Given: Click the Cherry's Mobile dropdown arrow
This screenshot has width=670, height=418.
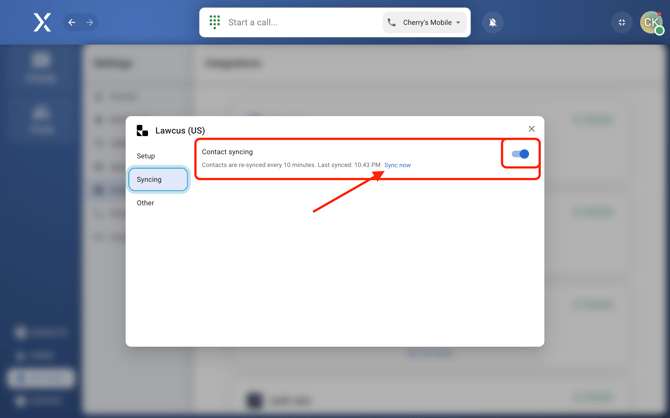Looking at the screenshot, I should [459, 23].
